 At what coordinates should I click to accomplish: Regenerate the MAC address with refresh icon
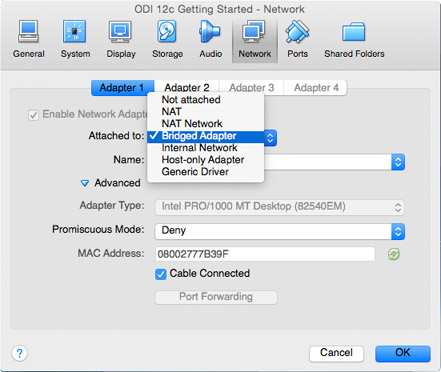point(394,254)
